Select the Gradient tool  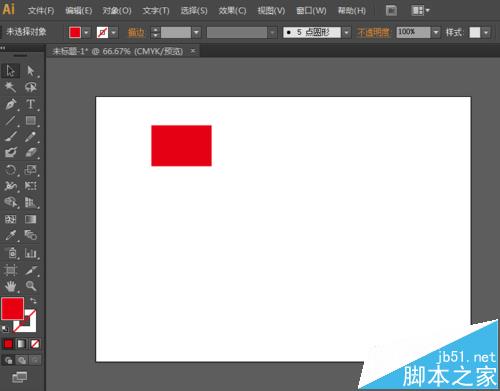click(31, 219)
